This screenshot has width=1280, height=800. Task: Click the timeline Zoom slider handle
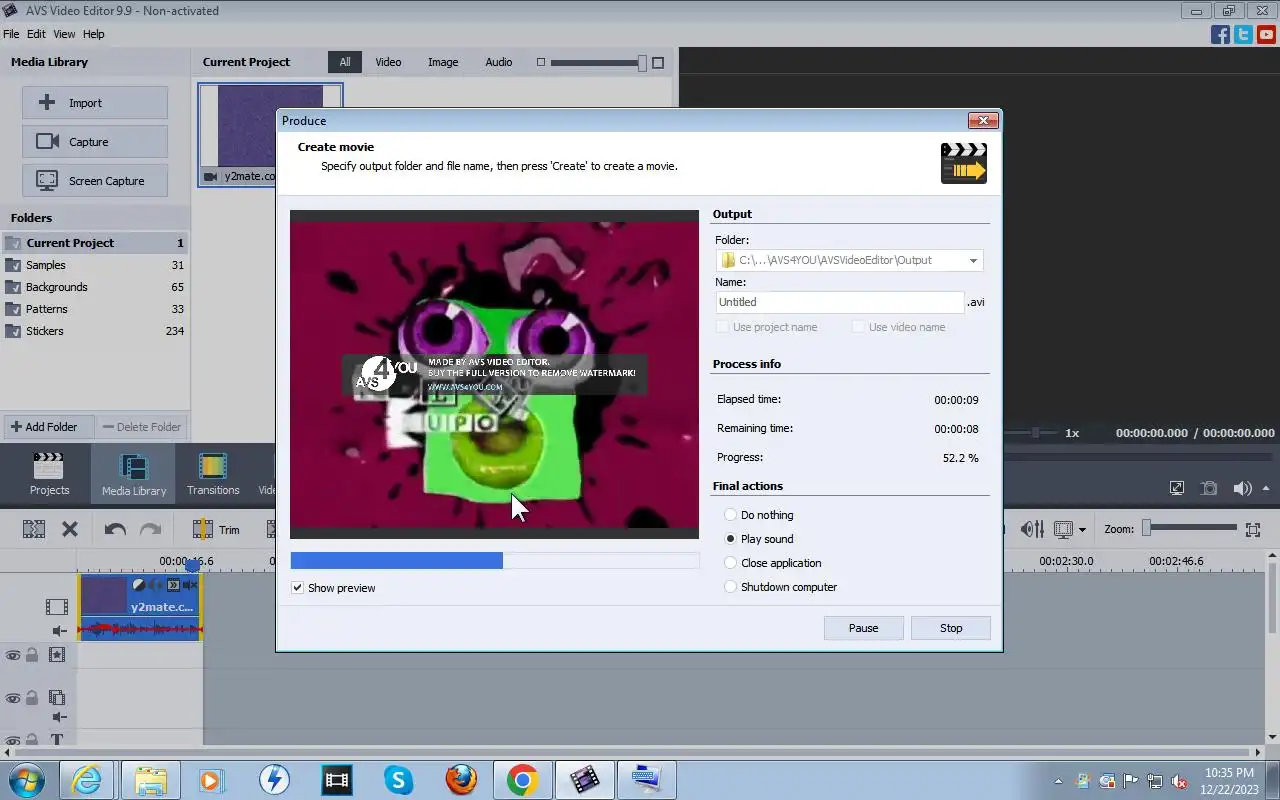tap(1147, 528)
